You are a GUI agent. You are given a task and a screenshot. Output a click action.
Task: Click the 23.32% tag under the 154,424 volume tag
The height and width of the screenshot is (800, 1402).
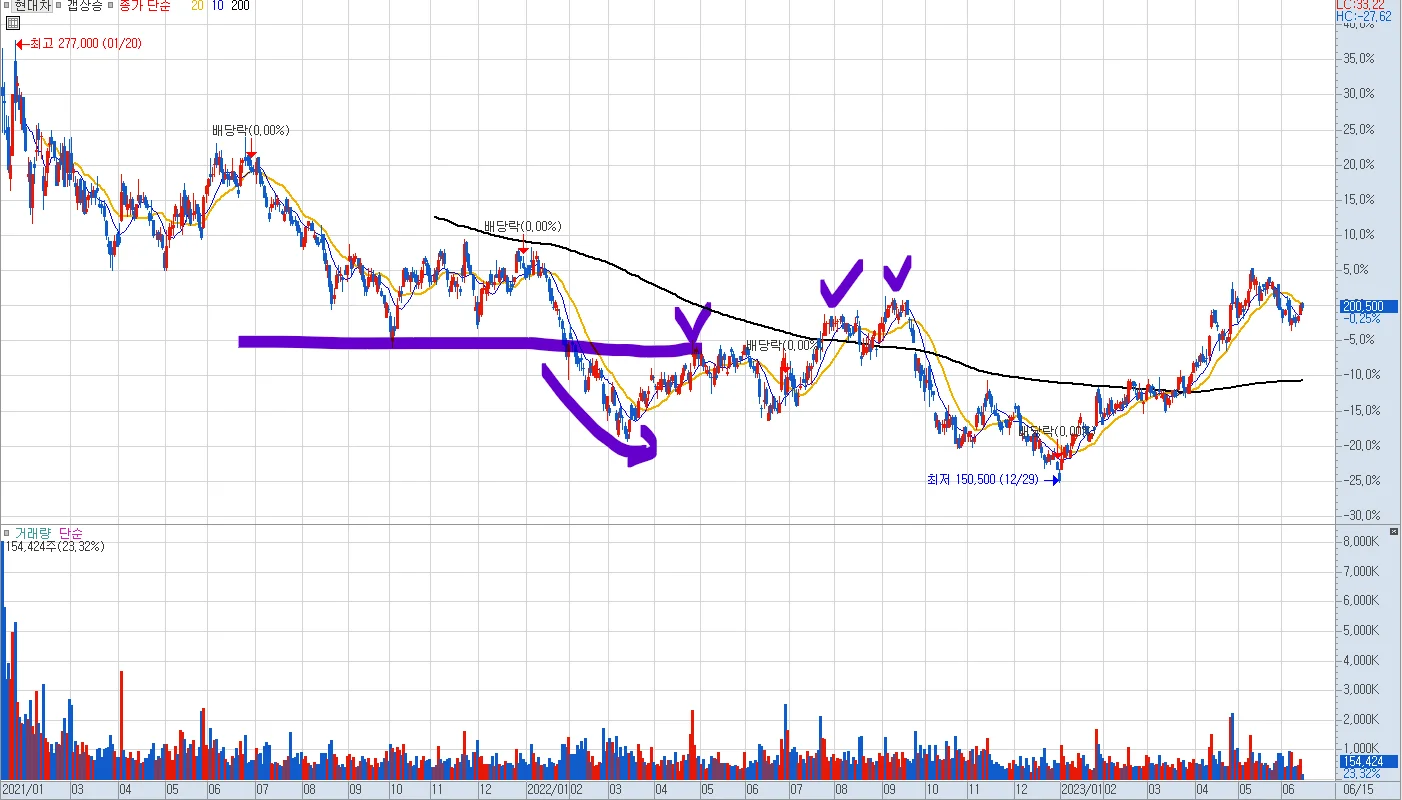(x=1362, y=773)
